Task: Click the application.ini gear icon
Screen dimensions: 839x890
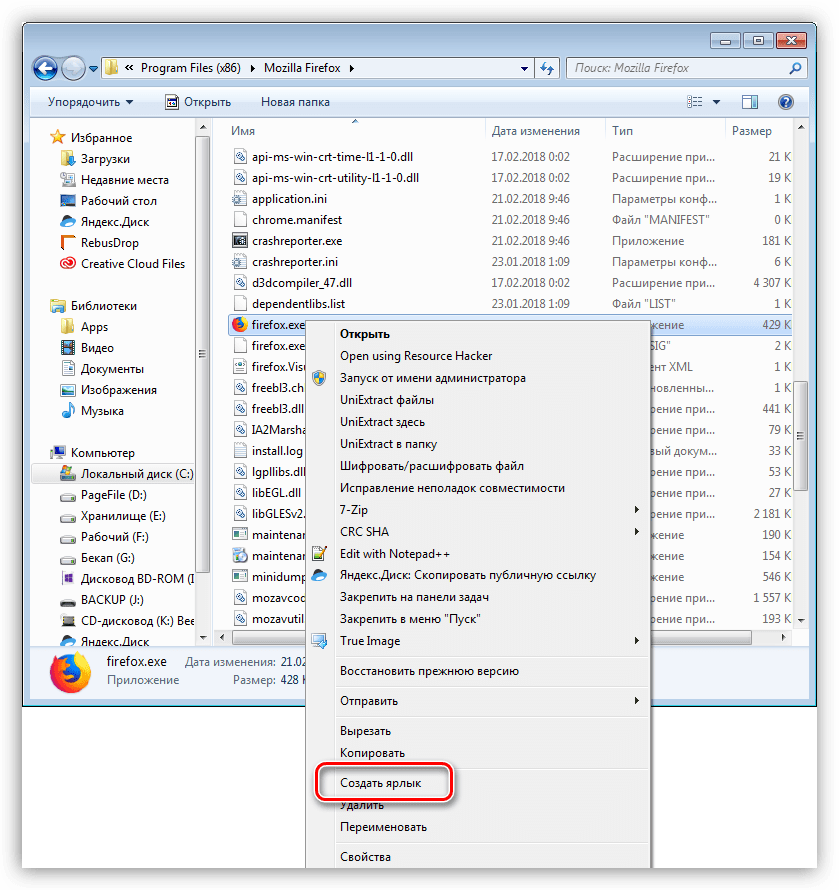Action: pos(240,199)
